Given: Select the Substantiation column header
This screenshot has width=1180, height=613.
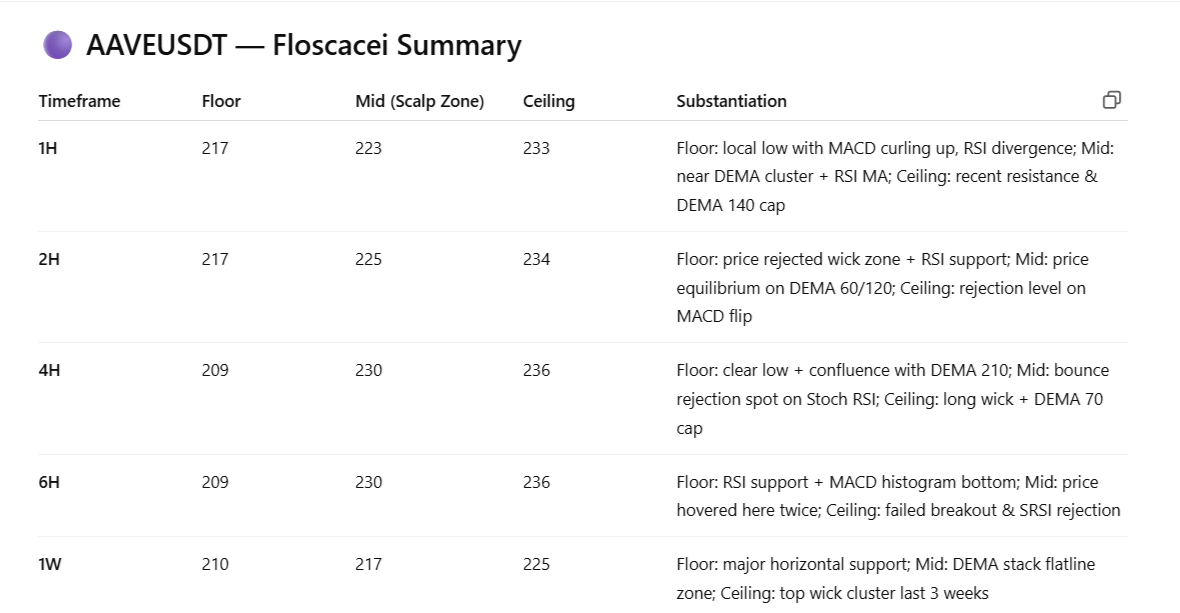Looking at the screenshot, I should [731, 101].
